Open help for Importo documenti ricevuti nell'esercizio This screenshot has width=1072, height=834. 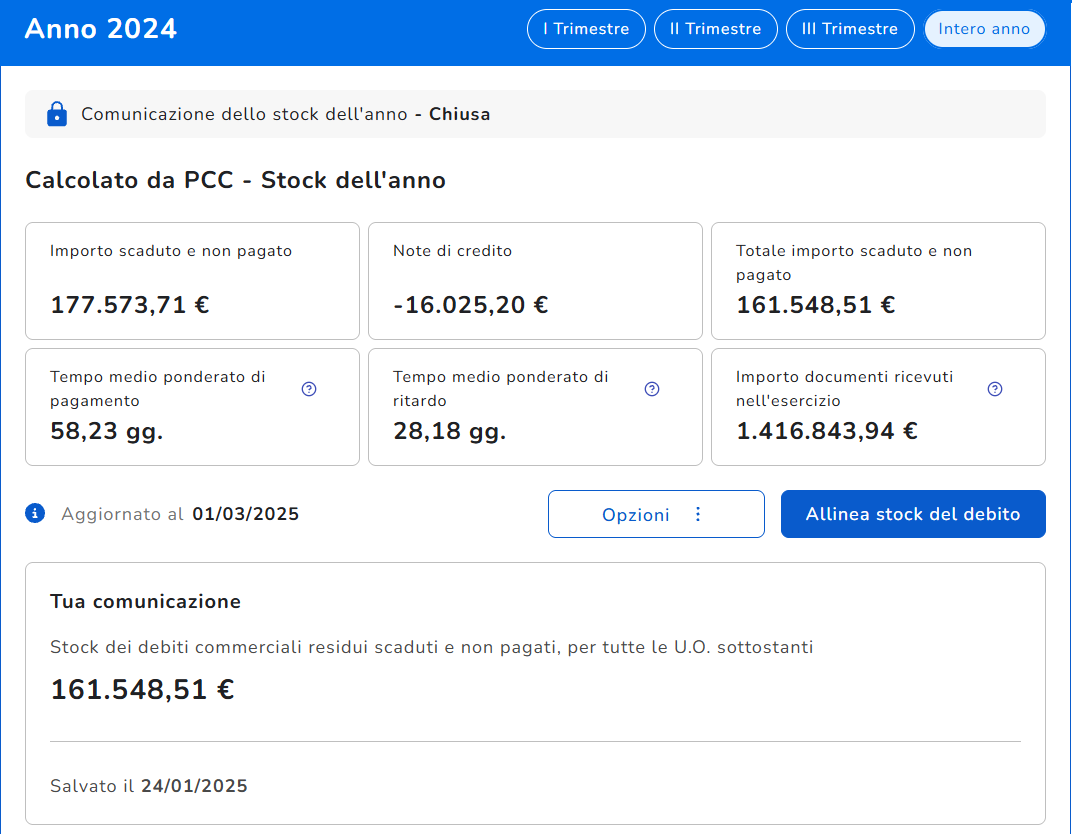pos(995,389)
